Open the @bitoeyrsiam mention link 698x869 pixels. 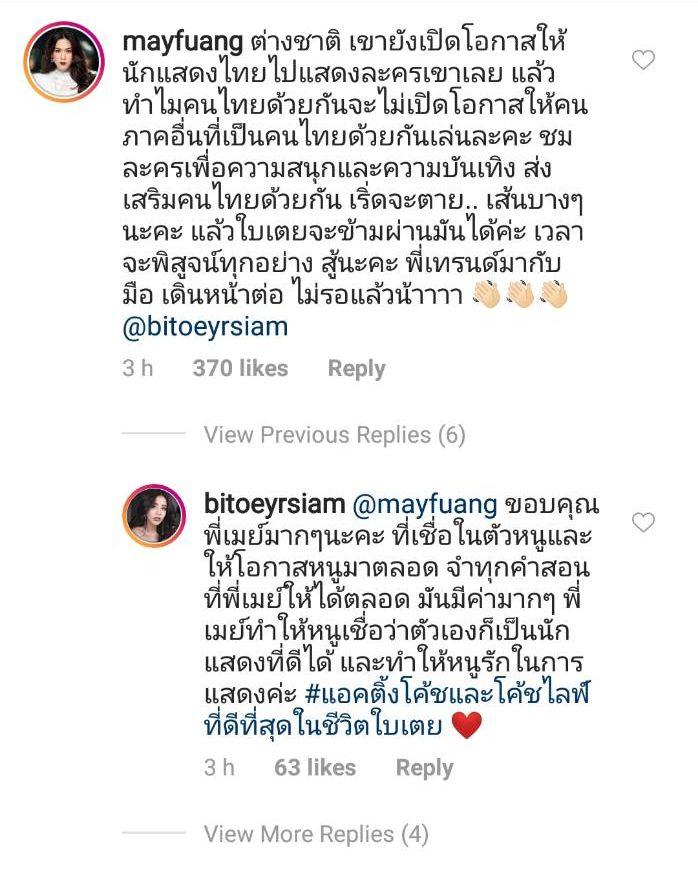(x=205, y=327)
